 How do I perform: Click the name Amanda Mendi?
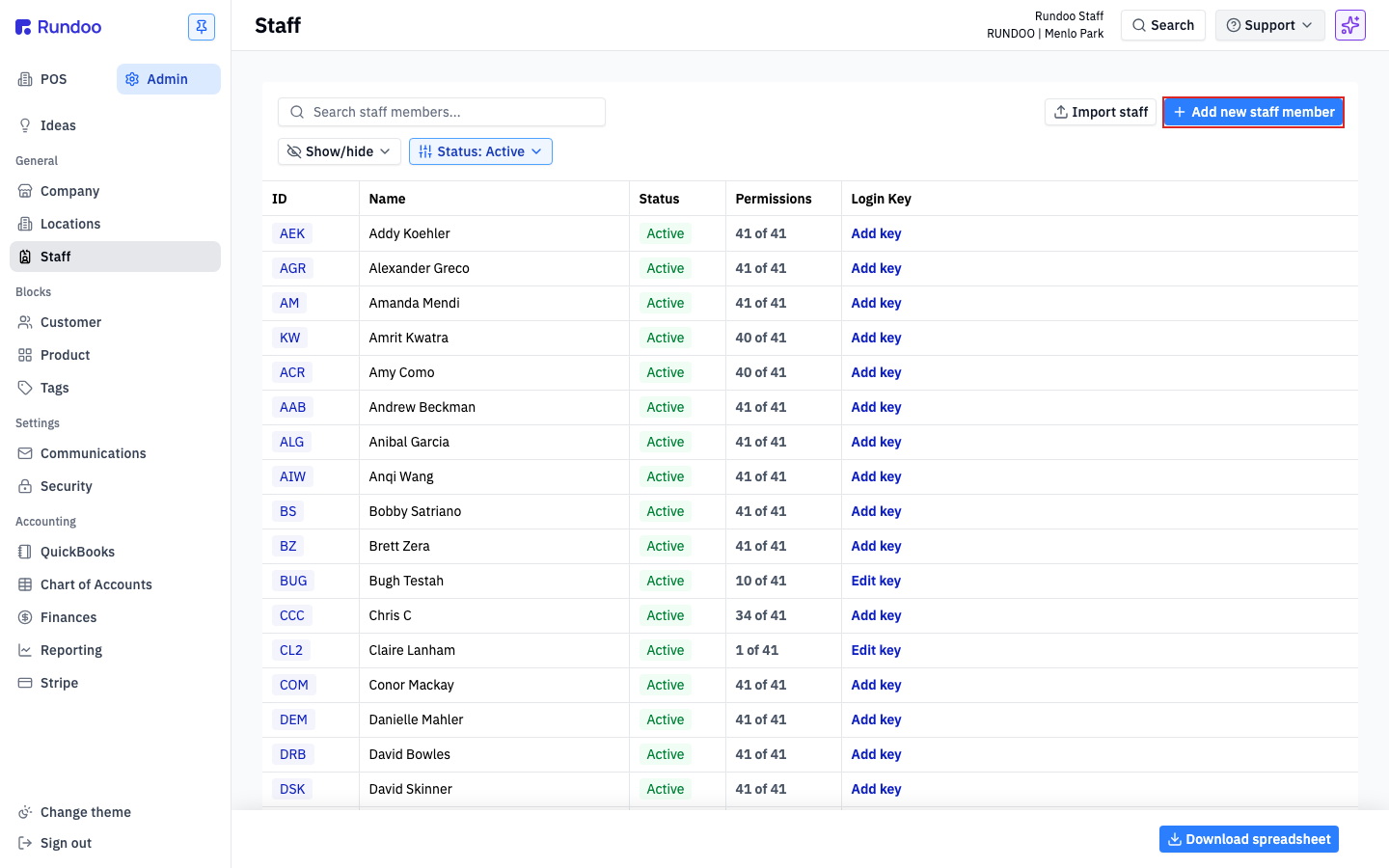[414, 303]
